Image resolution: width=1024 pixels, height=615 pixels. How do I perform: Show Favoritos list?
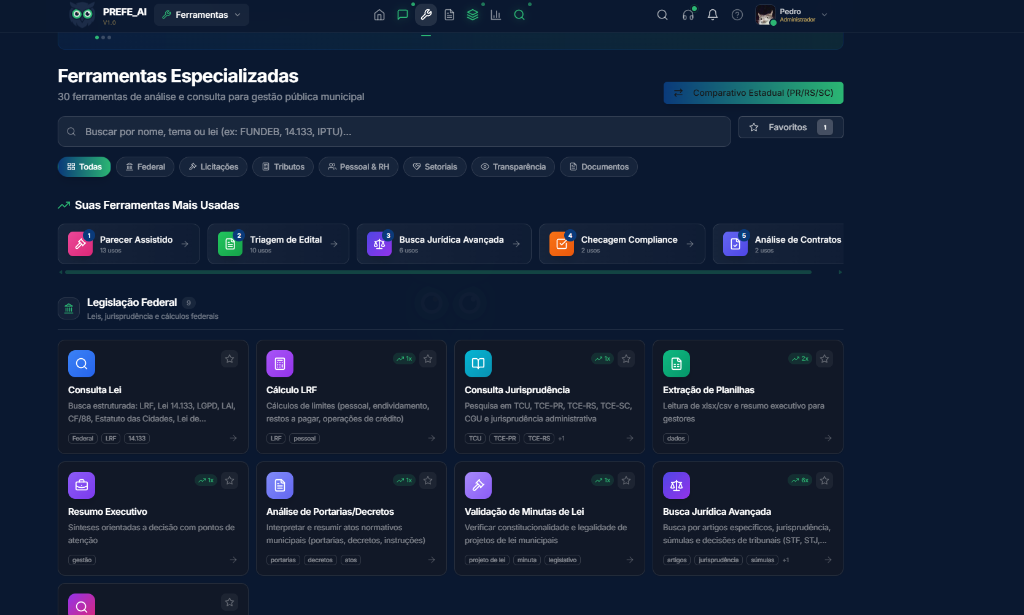(x=790, y=127)
